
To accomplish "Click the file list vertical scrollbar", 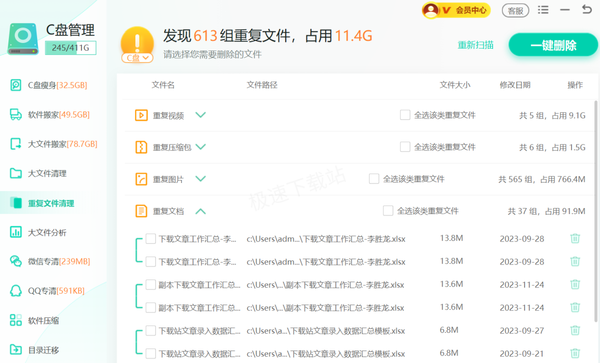I will [x=595, y=211].
